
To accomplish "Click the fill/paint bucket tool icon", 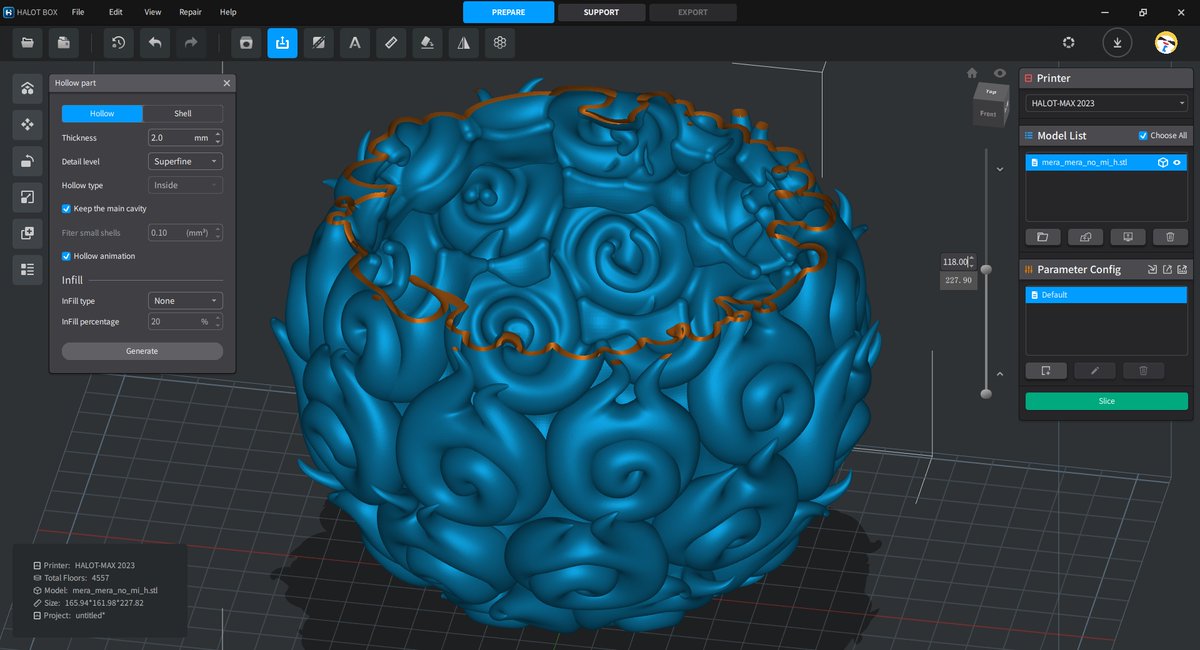I will (427, 43).
